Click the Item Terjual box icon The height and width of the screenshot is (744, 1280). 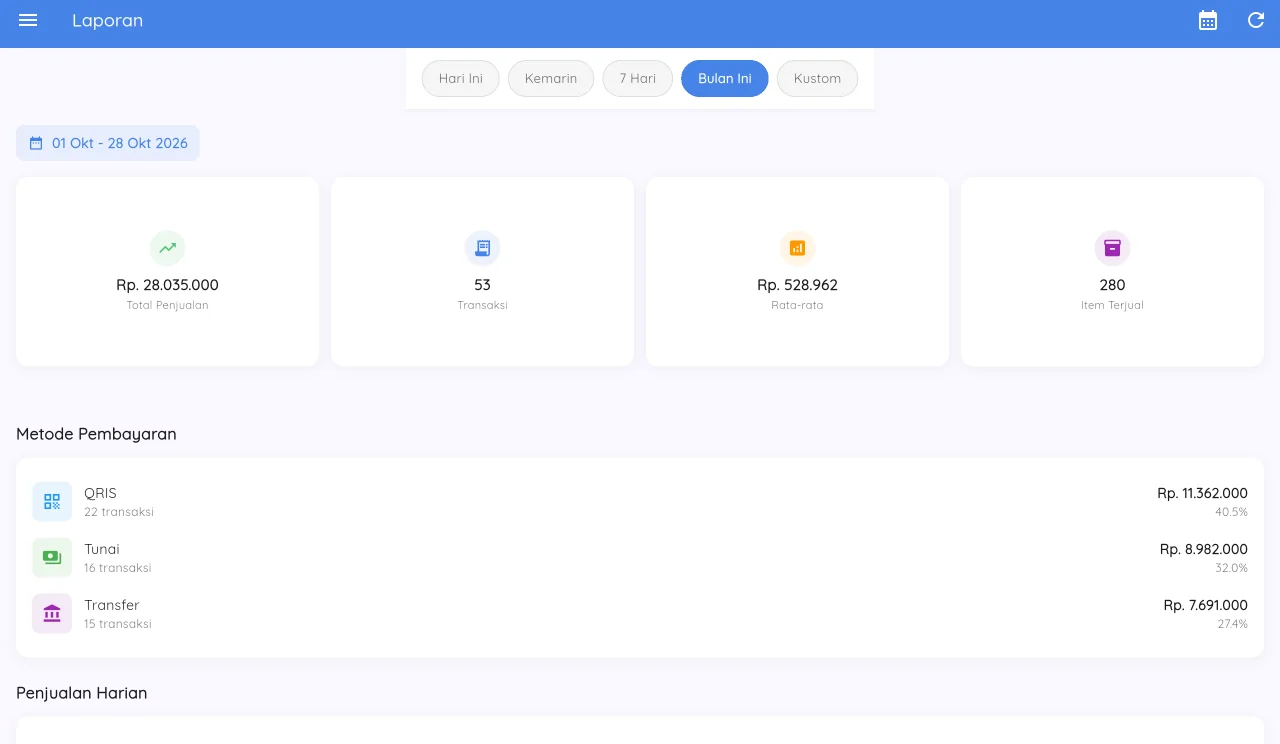point(1113,248)
